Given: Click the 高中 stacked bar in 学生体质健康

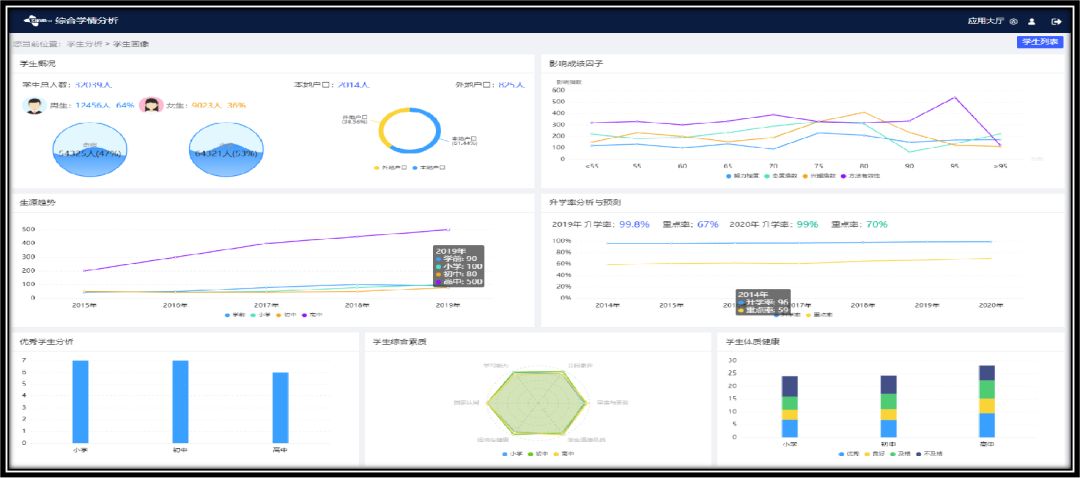Looking at the screenshot, I should point(986,401).
